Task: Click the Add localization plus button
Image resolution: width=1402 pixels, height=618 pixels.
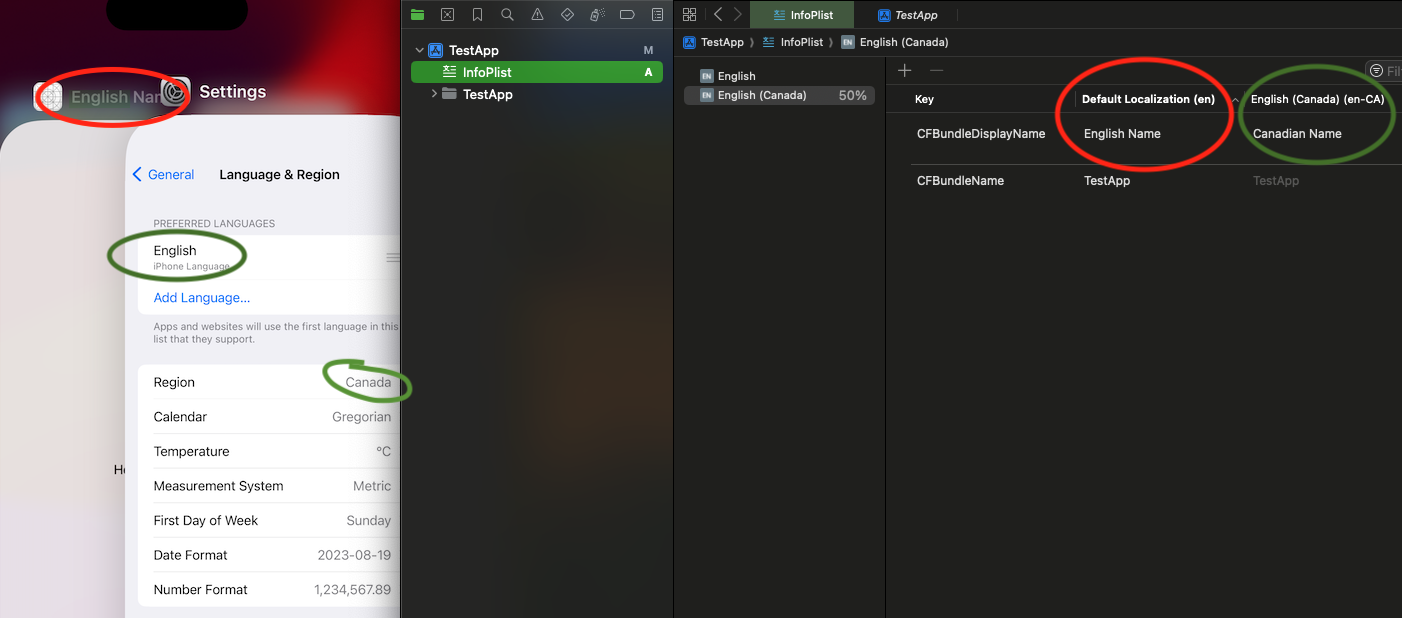Action: (x=905, y=70)
